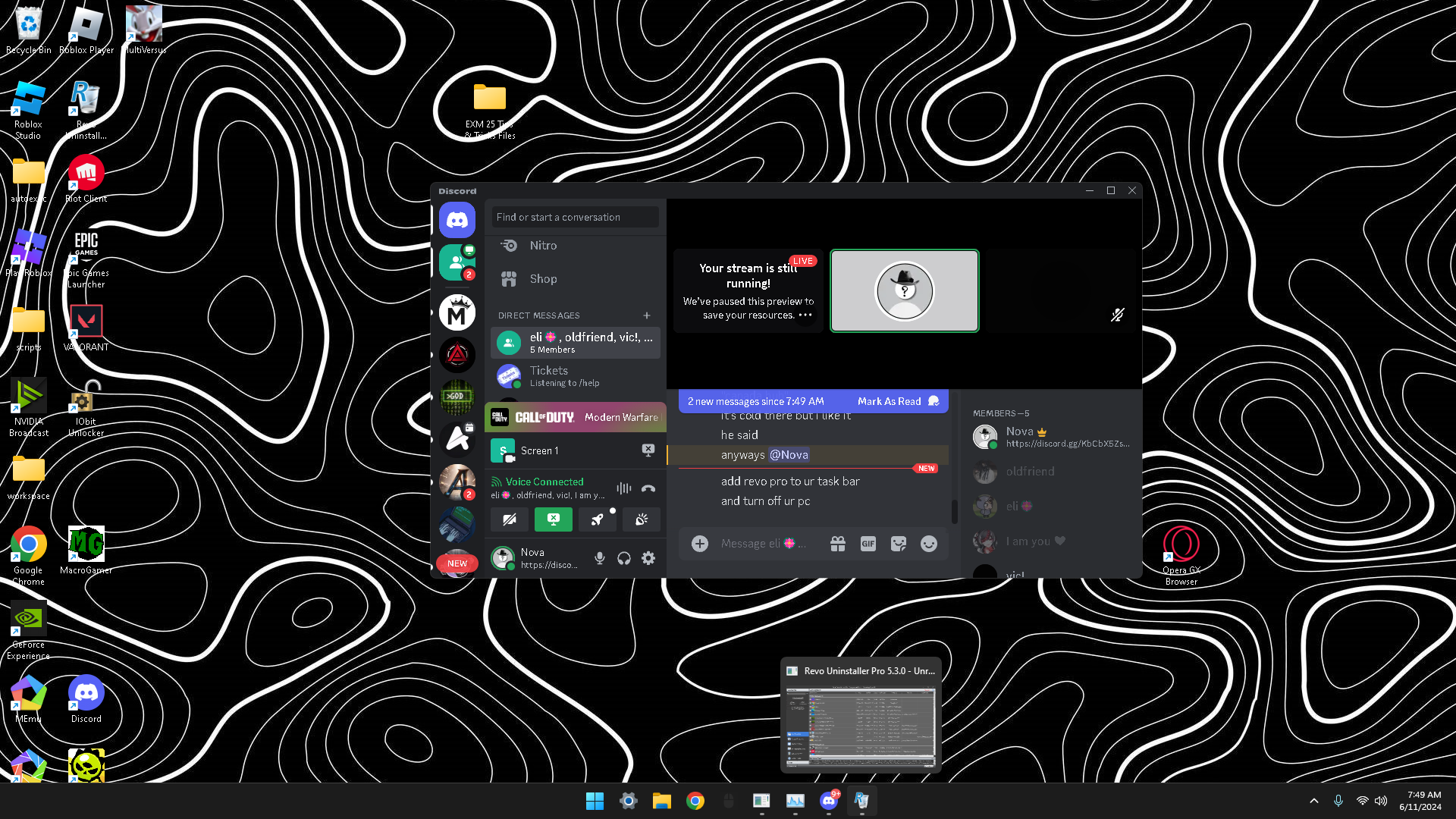Open Discord user settings gear
Viewport: 1456px width, 819px height.
coord(648,558)
